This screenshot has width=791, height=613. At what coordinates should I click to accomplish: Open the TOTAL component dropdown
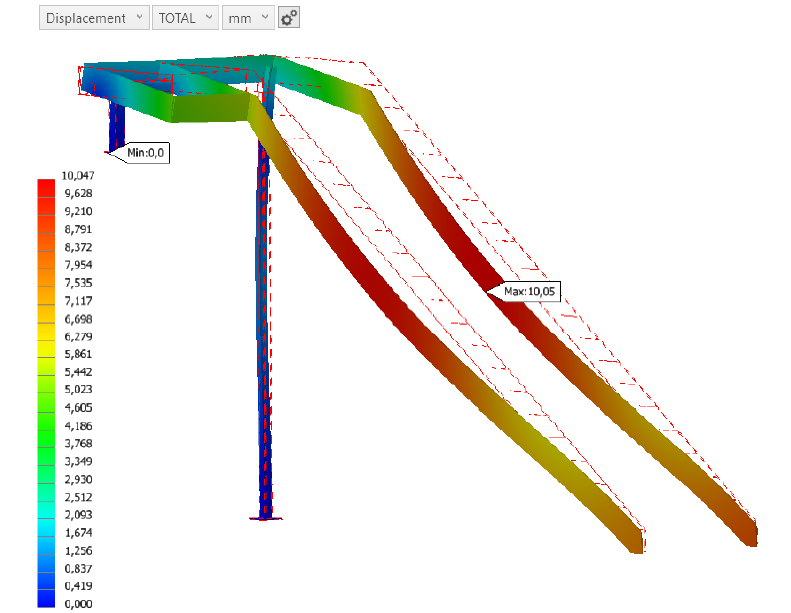(185, 18)
